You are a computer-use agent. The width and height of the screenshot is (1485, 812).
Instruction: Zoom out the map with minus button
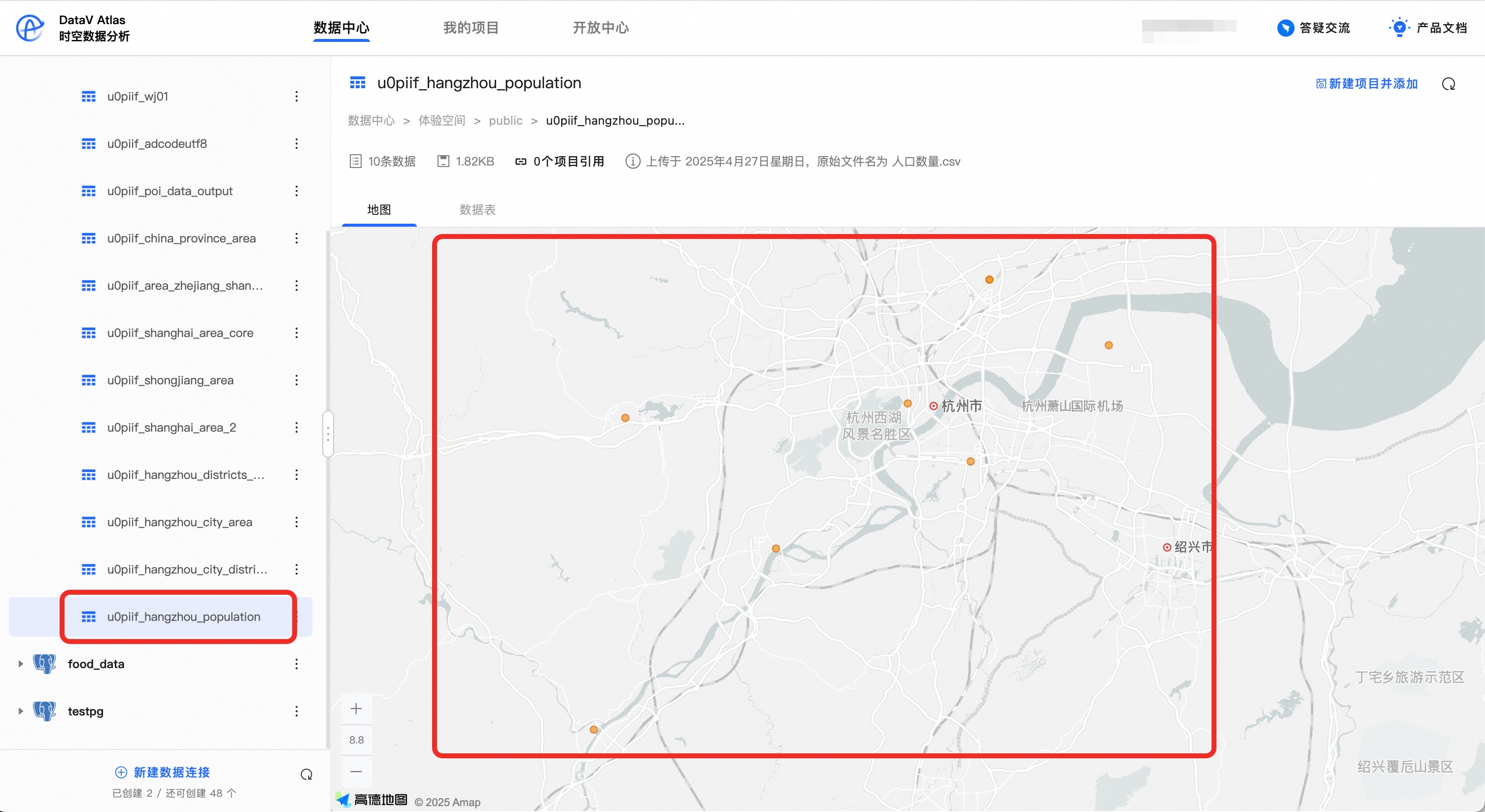(356, 771)
